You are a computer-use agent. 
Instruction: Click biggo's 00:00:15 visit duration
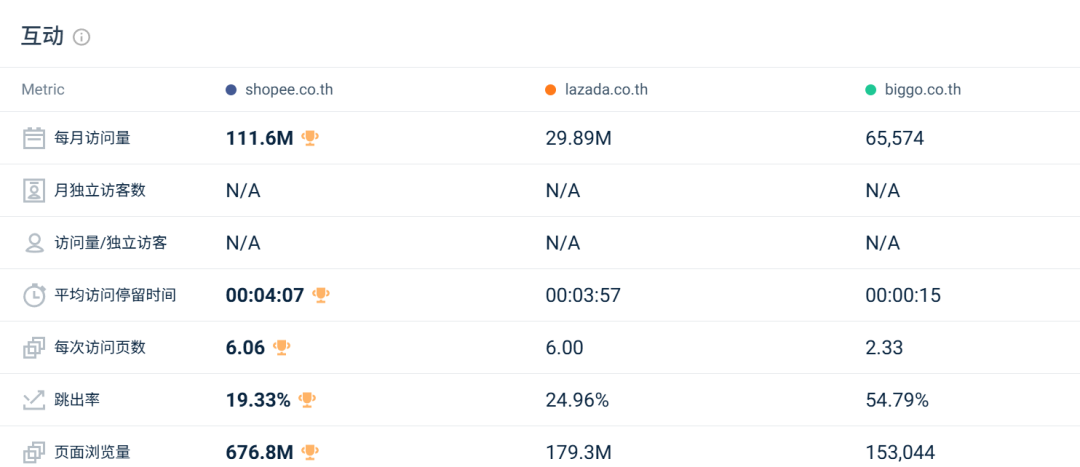click(x=903, y=295)
